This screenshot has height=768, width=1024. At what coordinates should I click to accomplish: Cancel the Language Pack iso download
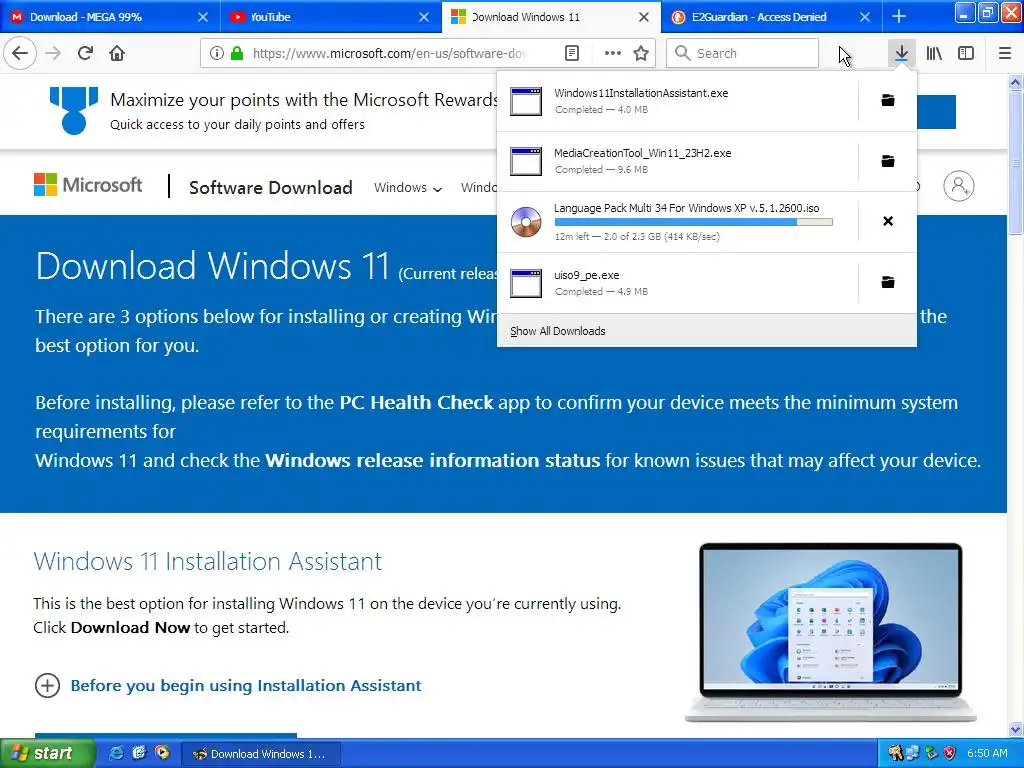click(x=888, y=221)
